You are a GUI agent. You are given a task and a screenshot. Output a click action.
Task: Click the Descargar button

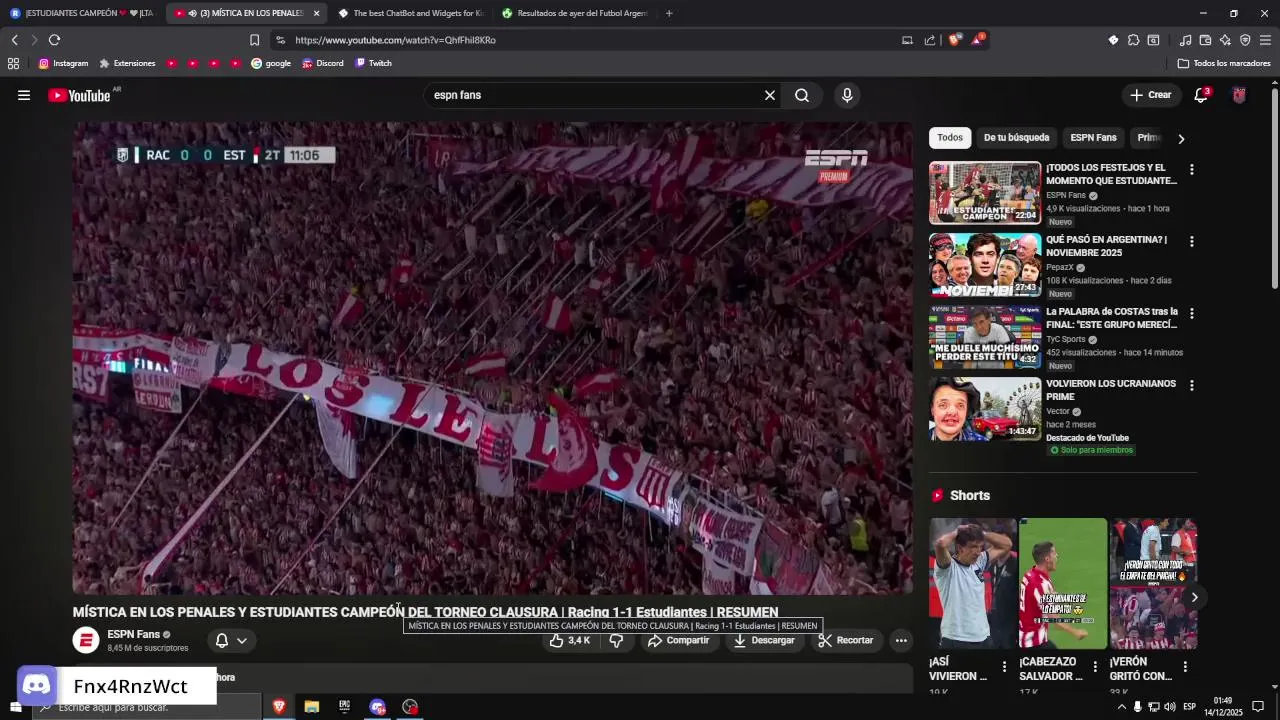[x=764, y=640]
